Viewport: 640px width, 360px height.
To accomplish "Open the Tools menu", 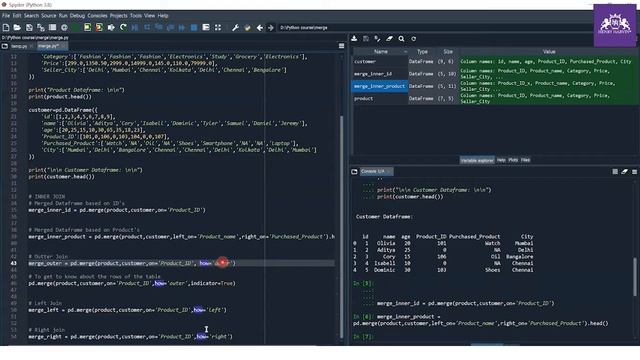I will [136, 16].
